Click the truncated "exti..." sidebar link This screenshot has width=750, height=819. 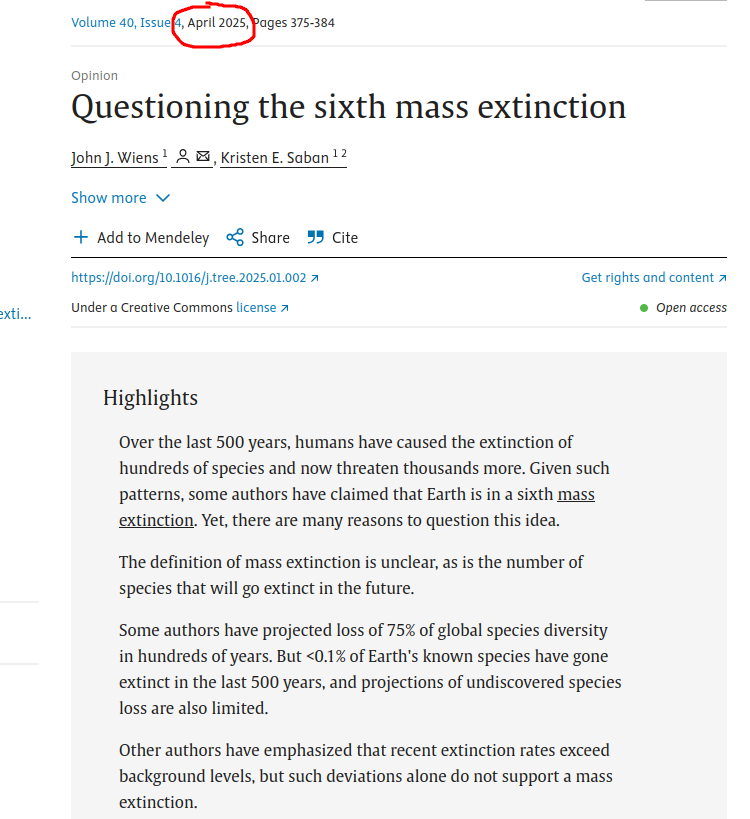coord(15,314)
